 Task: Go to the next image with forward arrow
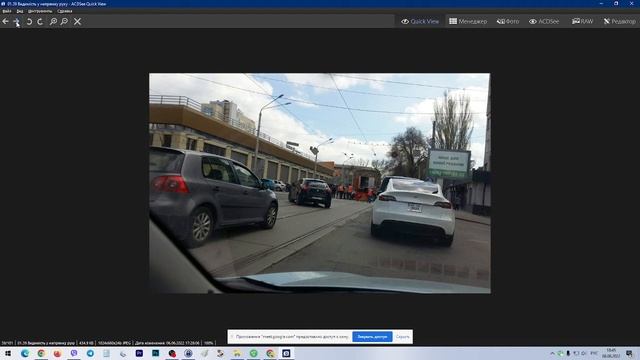pyautogui.click(x=17, y=22)
